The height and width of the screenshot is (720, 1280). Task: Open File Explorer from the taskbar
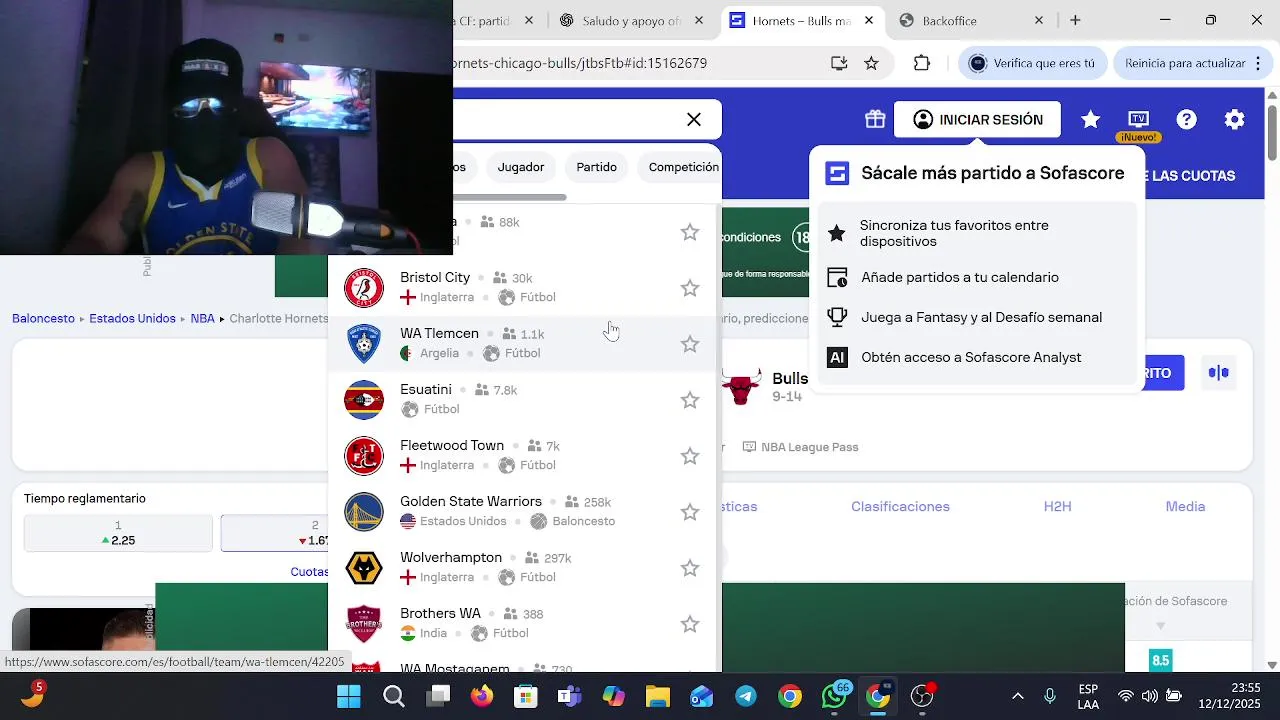pyautogui.click(x=657, y=697)
